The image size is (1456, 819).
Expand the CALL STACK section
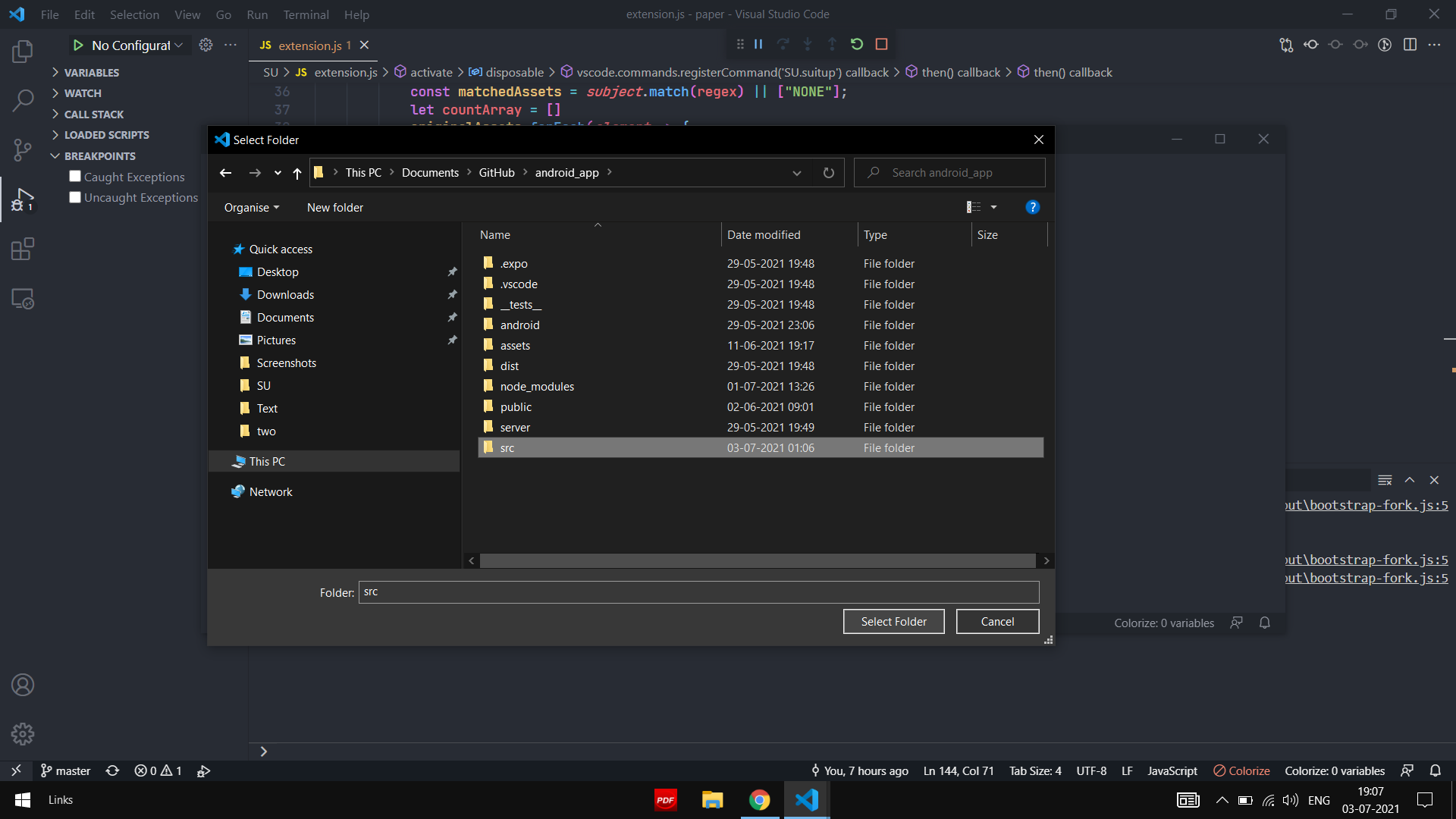pyautogui.click(x=93, y=115)
